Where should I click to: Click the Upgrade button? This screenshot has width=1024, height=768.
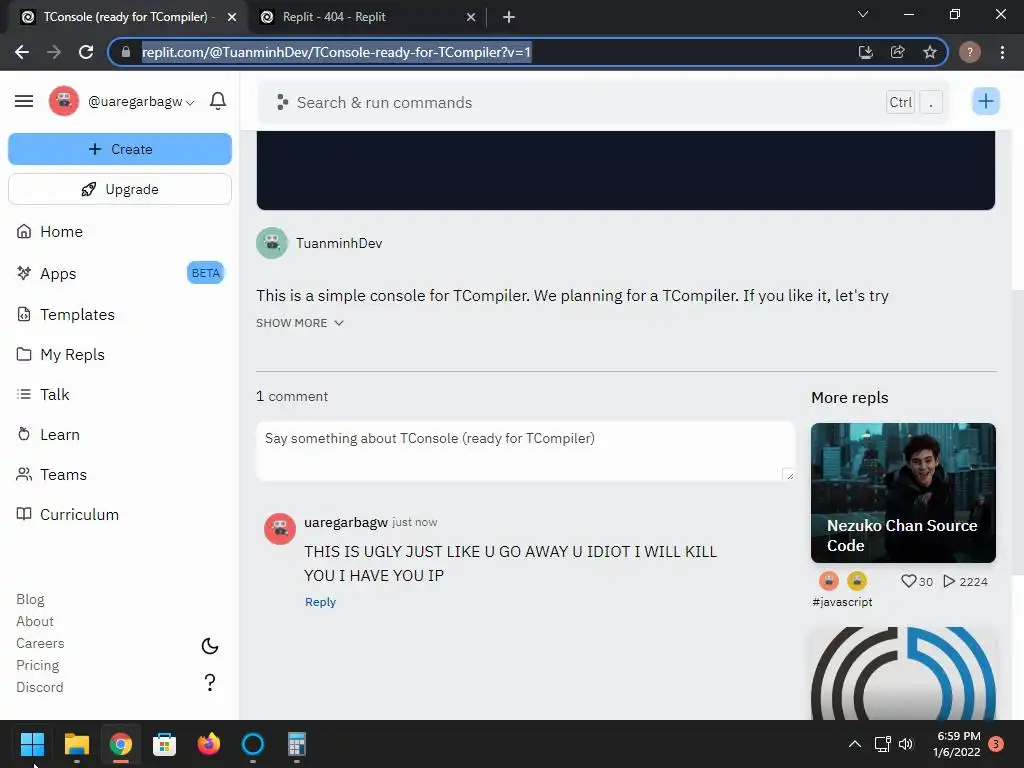[120, 189]
